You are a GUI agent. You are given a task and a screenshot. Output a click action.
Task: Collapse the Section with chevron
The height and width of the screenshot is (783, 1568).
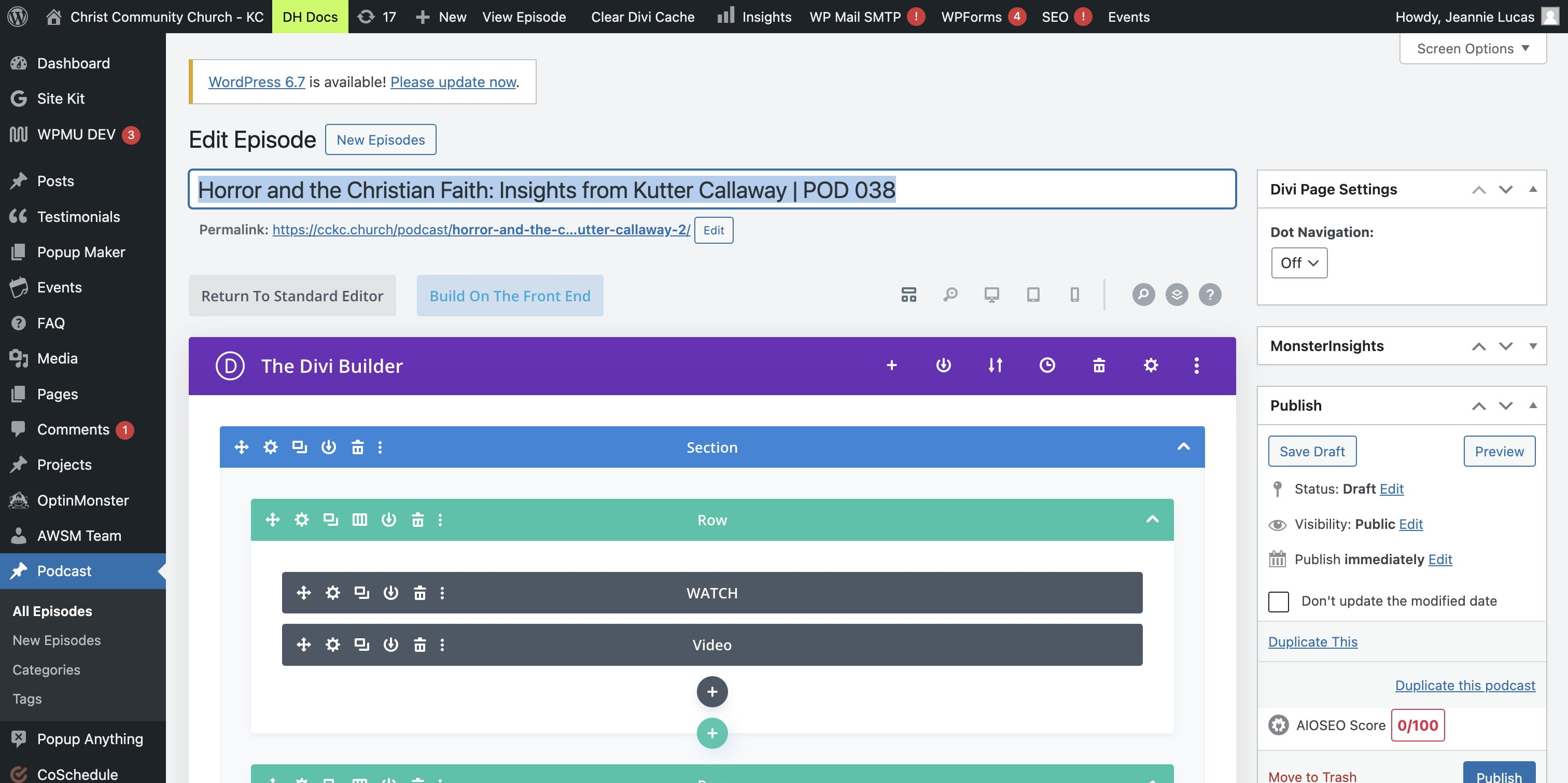[x=1183, y=447]
